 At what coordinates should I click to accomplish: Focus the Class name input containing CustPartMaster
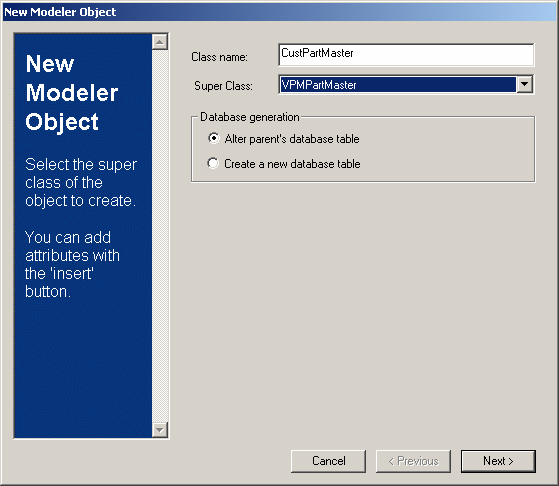pyautogui.click(x=406, y=55)
